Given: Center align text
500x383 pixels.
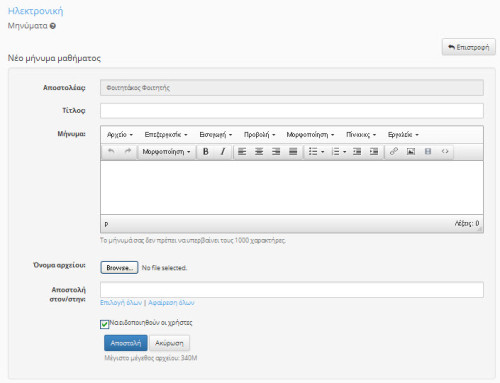Looking at the screenshot, I should point(259,152).
